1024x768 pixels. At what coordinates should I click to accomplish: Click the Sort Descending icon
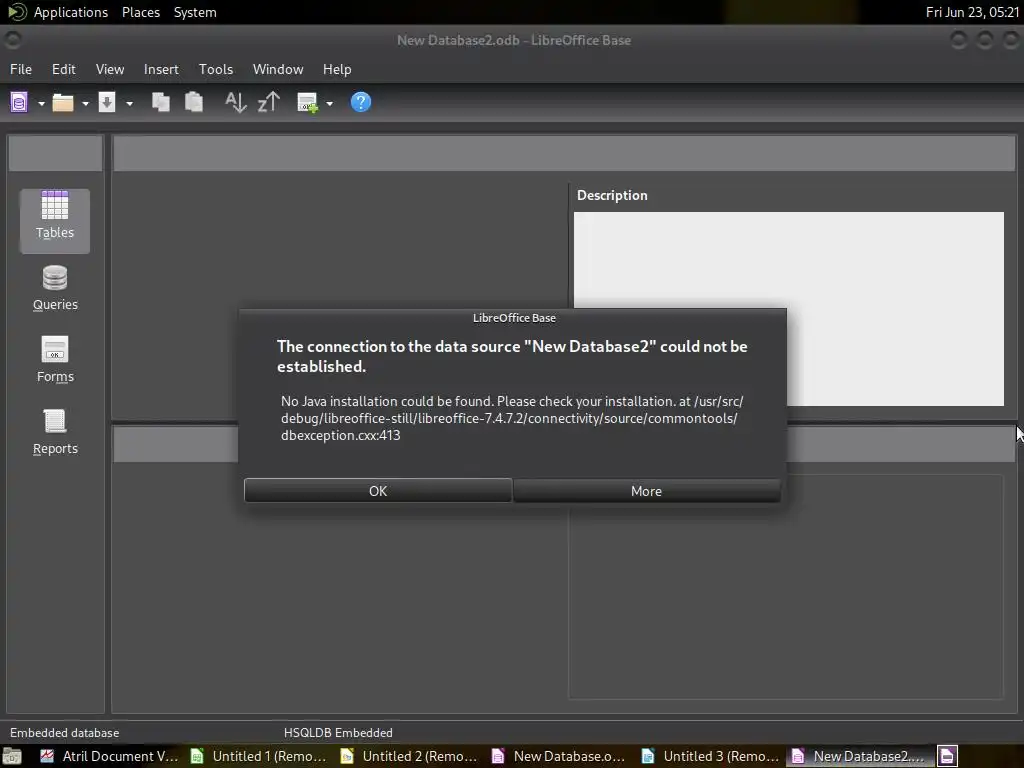(268, 103)
